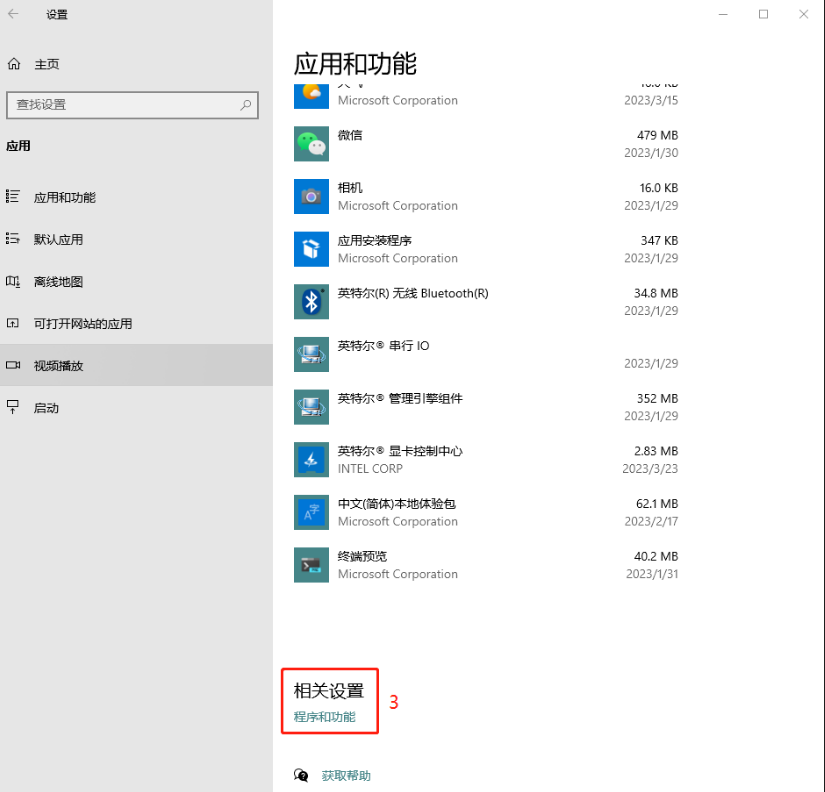Select the 英特尔® 串行 IO entry
Viewport: 825px width, 792px height.
coord(384,346)
